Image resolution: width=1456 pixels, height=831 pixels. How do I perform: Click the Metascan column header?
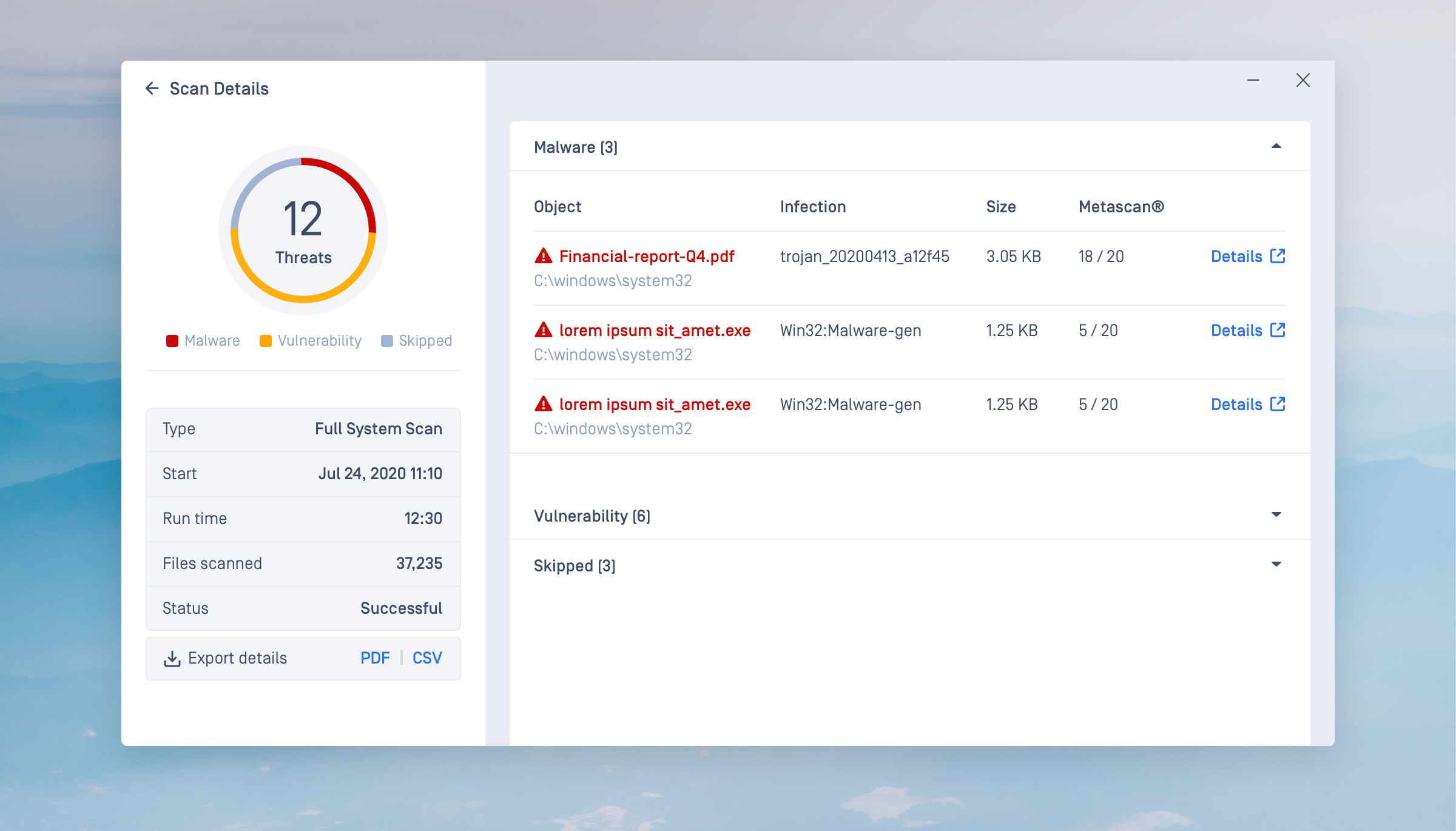(x=1121, y=207)
